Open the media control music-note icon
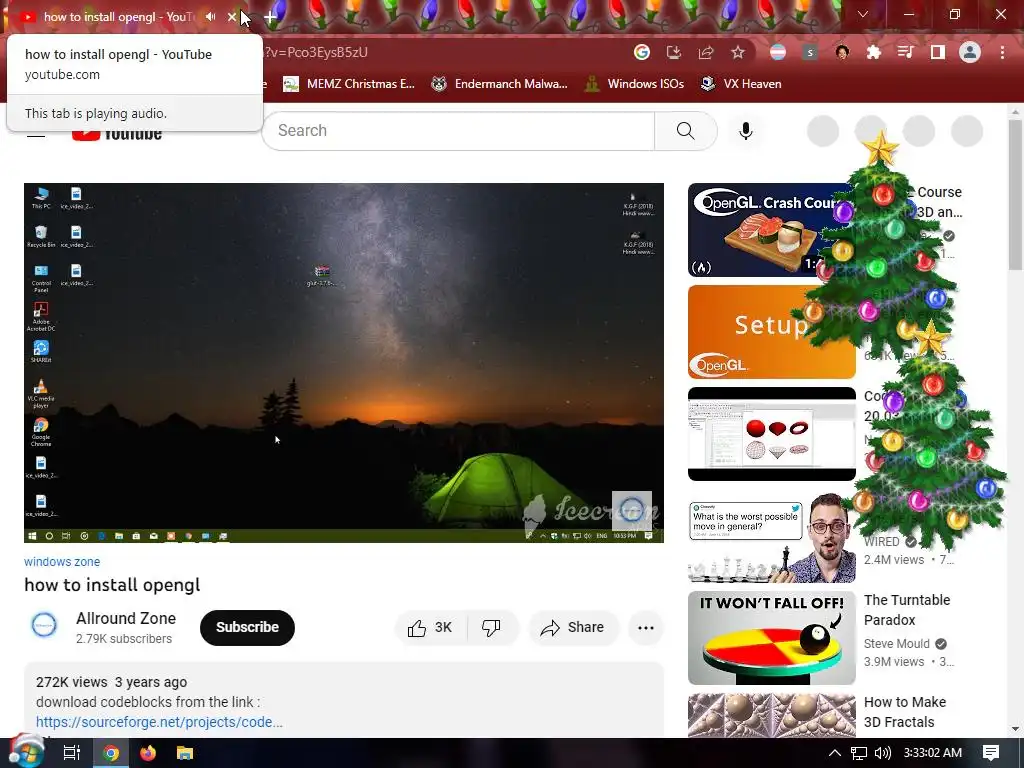The image size is (1024, 768). [x=906, y=52]
